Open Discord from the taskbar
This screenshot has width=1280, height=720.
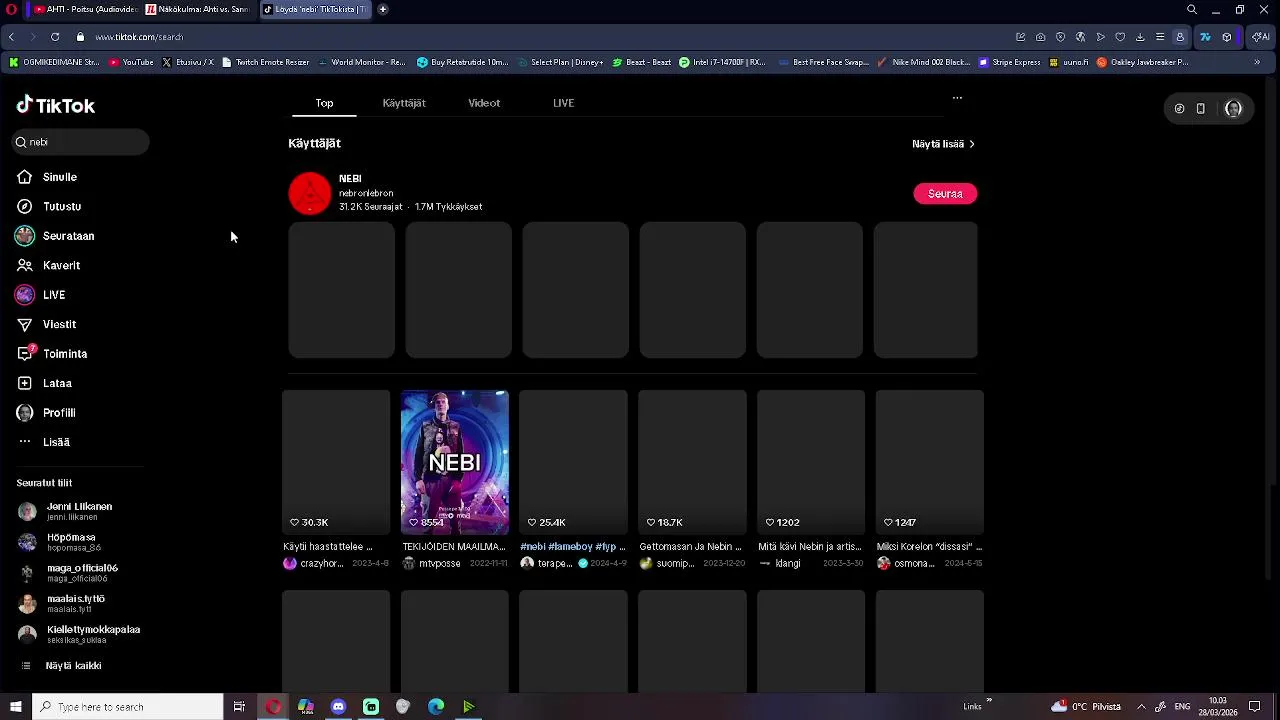[x=338, y=707]
